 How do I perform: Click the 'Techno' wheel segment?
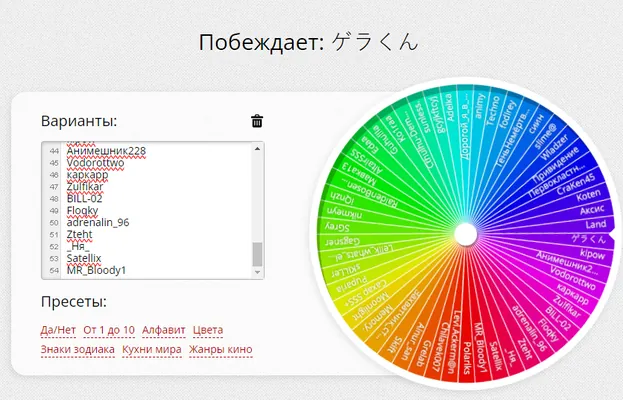click(x=493, y=110)
